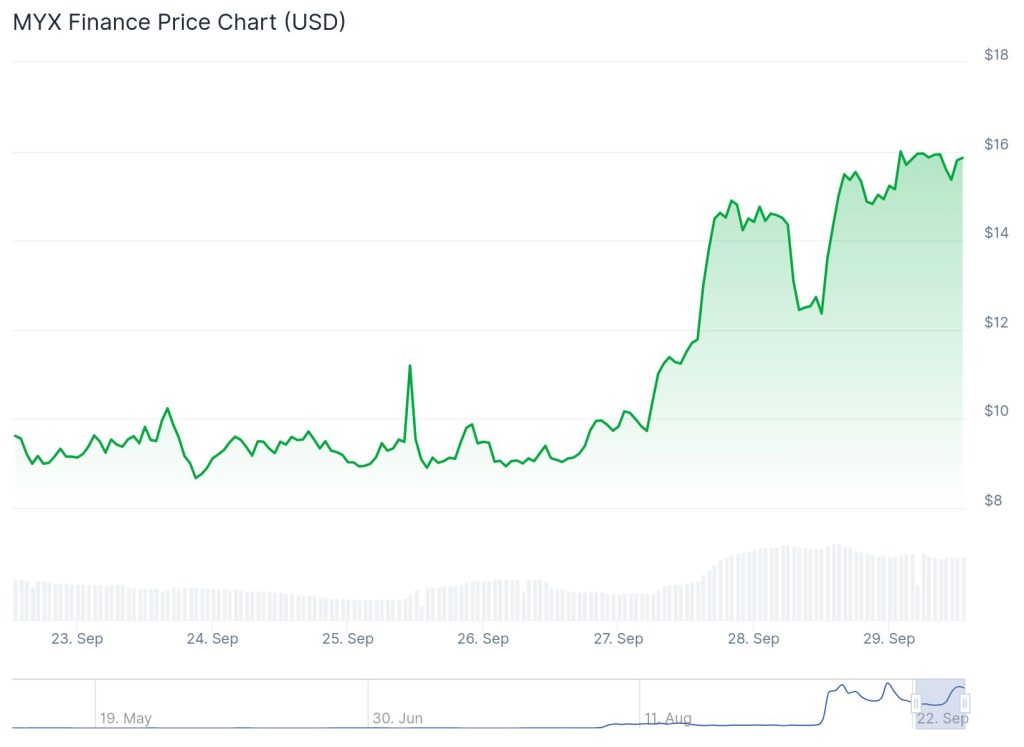1024x747 pixels.
Task: Click the 28. Sep date label
Action: pyautogui.click(x=753, y=639)
